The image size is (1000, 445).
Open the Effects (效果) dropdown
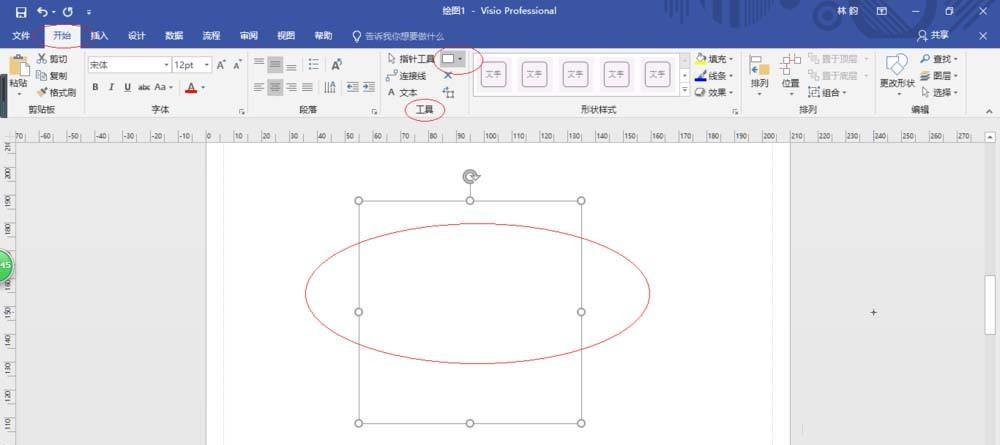714,92
